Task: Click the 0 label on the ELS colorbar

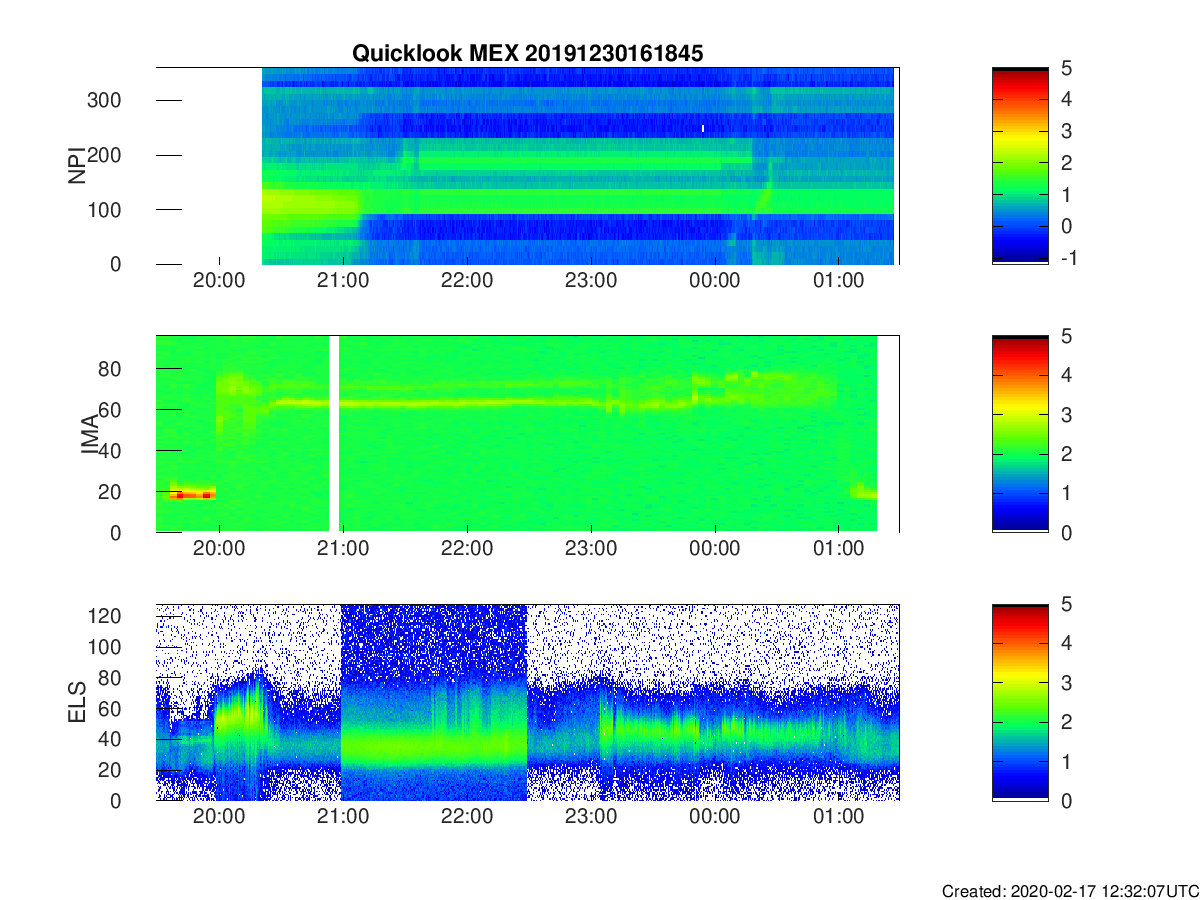Action: tap(1065, 800)
